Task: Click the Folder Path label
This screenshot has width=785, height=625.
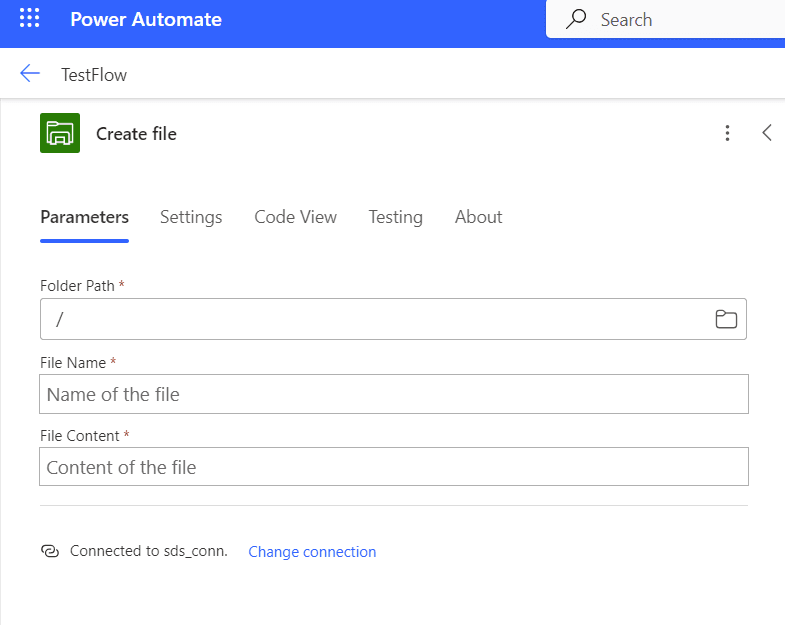Action: pos(77,285)
